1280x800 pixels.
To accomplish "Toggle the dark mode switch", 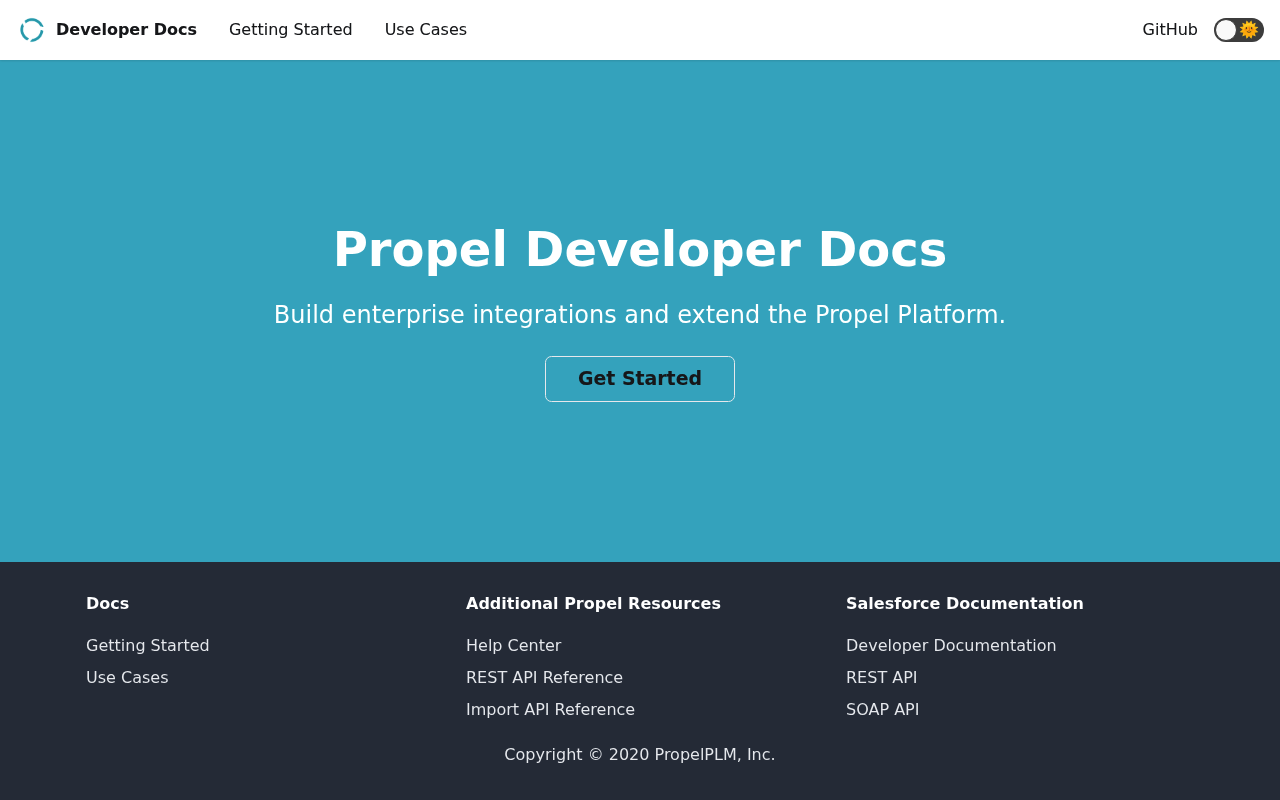I will (1239, 30).
